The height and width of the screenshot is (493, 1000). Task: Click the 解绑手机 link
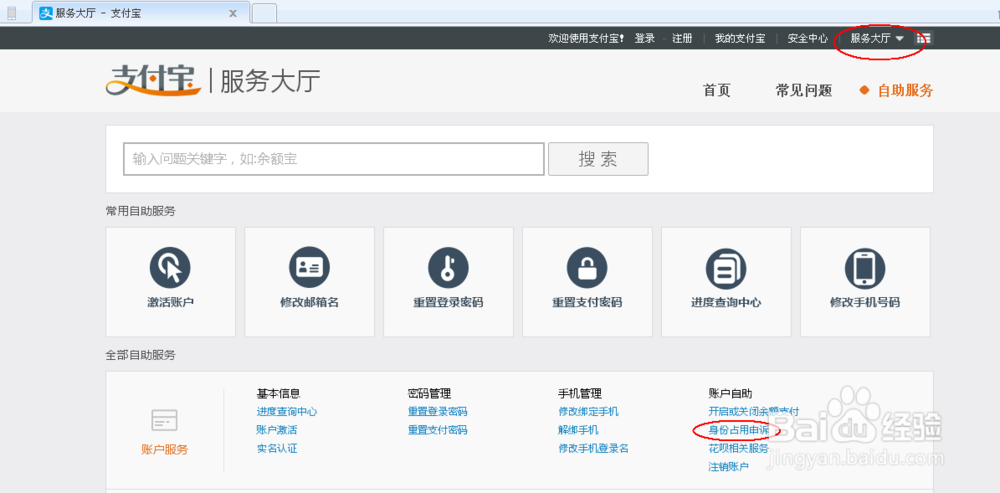click(x=578, y=430)
